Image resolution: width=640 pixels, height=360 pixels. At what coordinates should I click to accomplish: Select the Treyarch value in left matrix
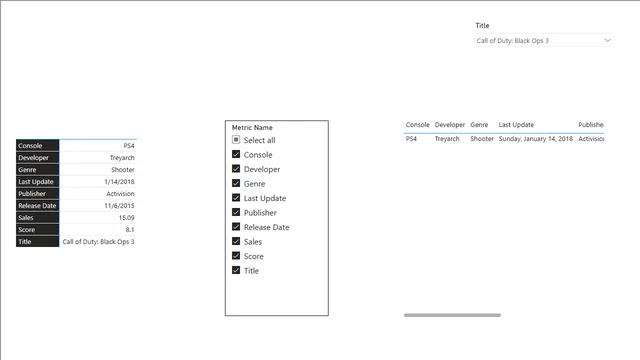[x=122, y=158]
